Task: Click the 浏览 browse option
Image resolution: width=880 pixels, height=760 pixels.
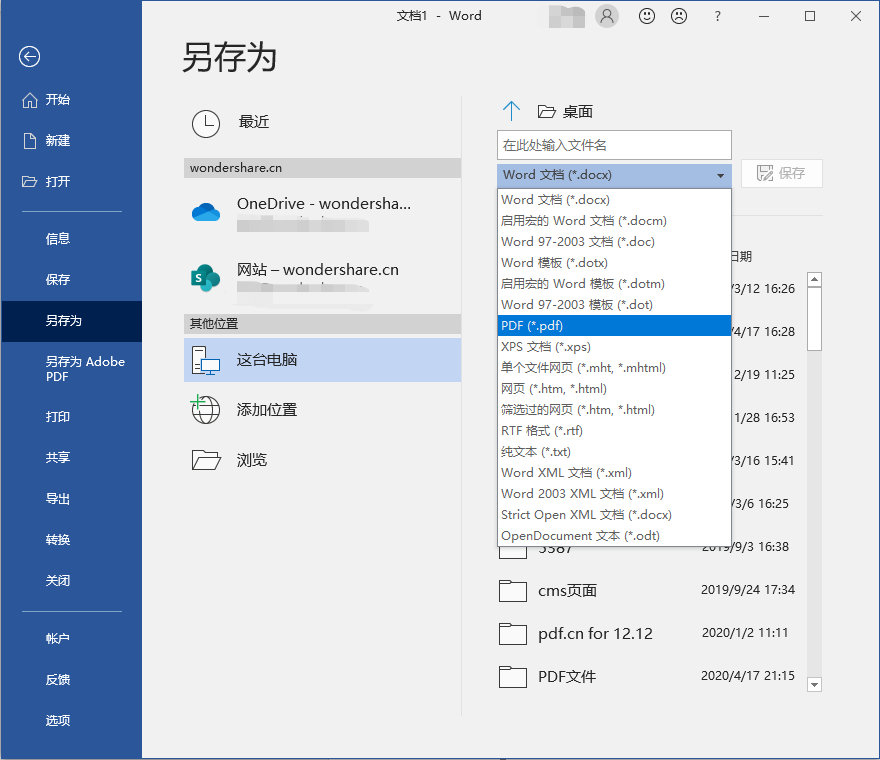Action: tap(323, 460)
